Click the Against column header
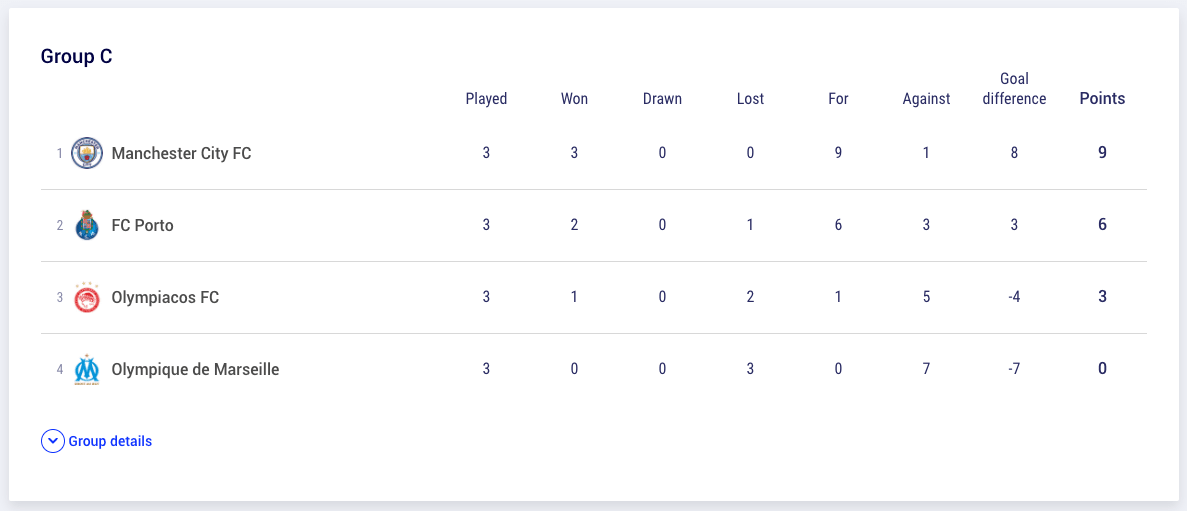Viewport: 1187px width, 511px height. (x=926, y=98)
